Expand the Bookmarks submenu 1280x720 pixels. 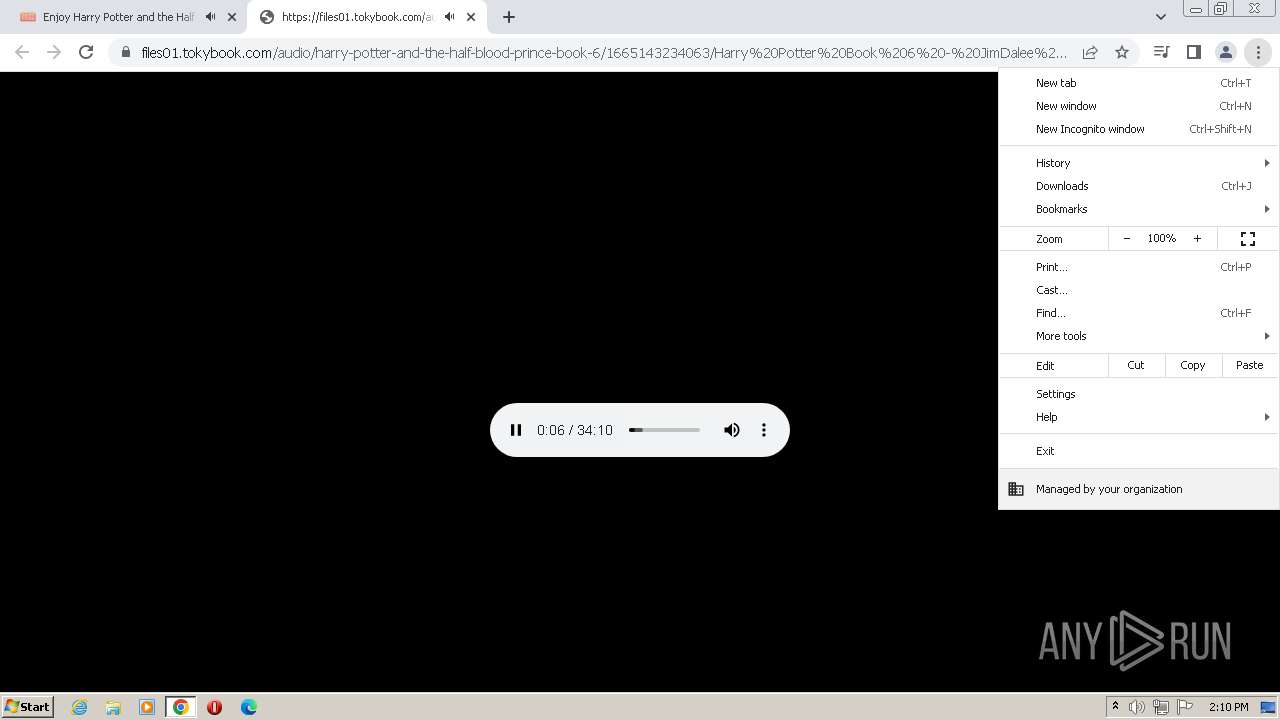click(x=1139, y=209)
